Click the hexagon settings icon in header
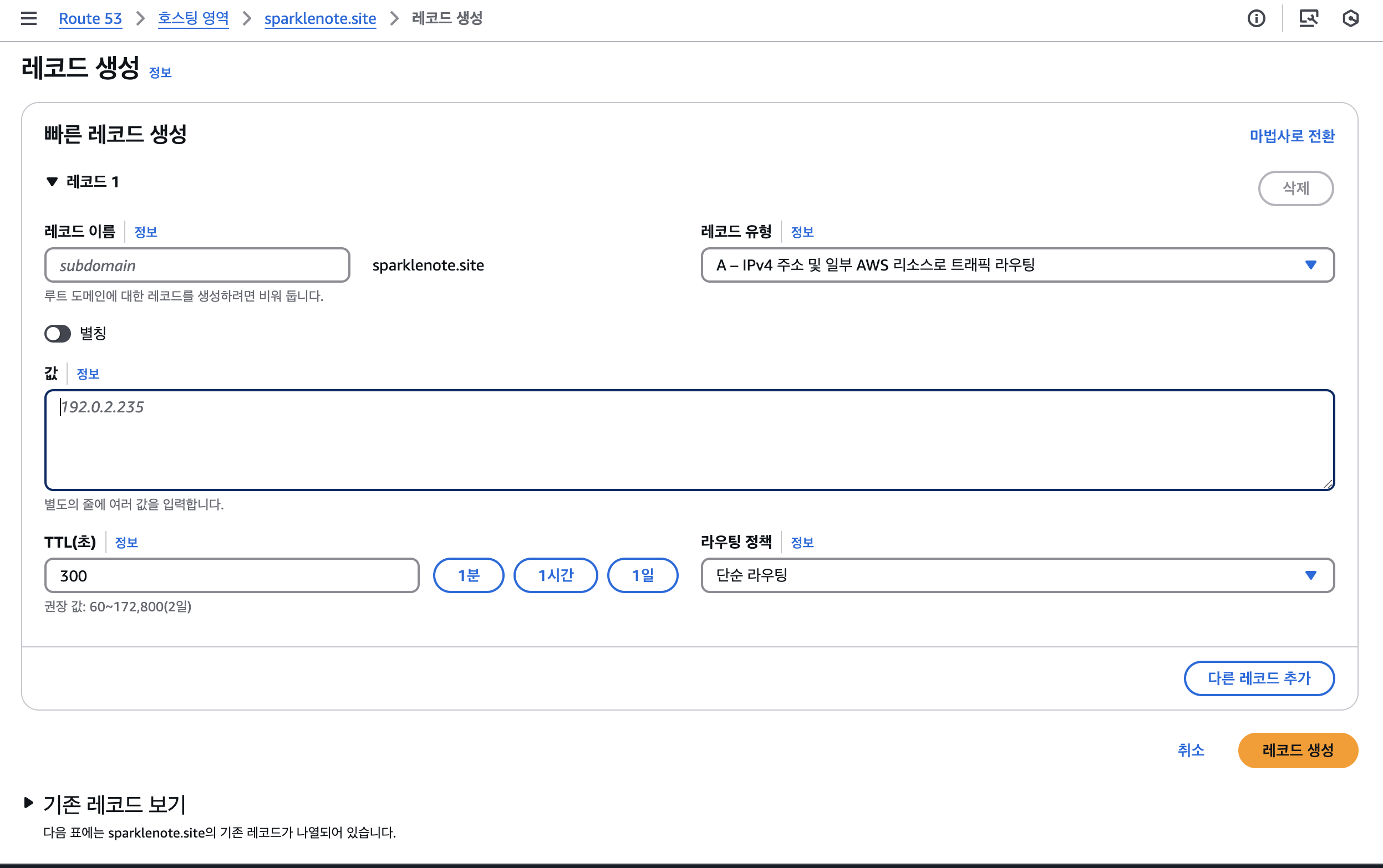This screenshot has height=868, width=1383. [1350, 18]
